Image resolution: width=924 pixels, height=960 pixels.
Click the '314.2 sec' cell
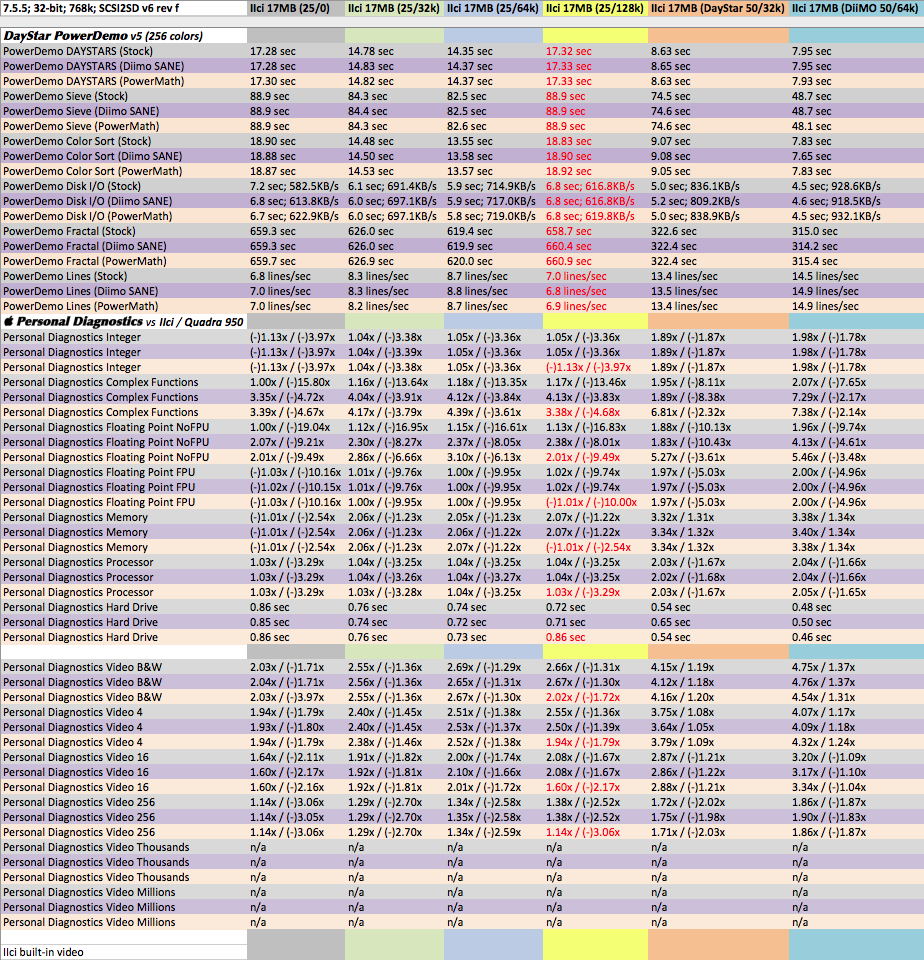814,246
